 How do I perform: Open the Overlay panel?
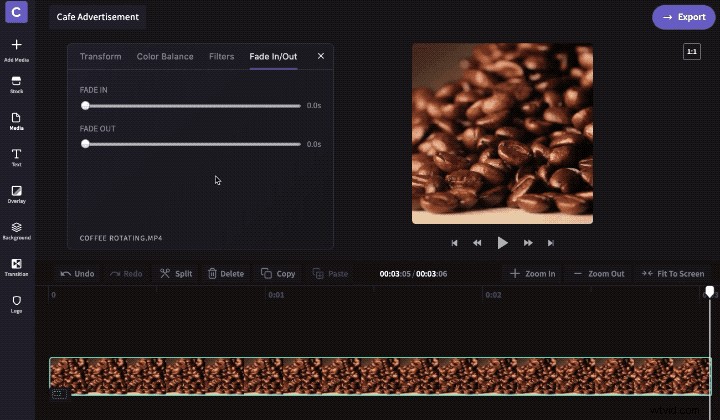tap(17, 194)
